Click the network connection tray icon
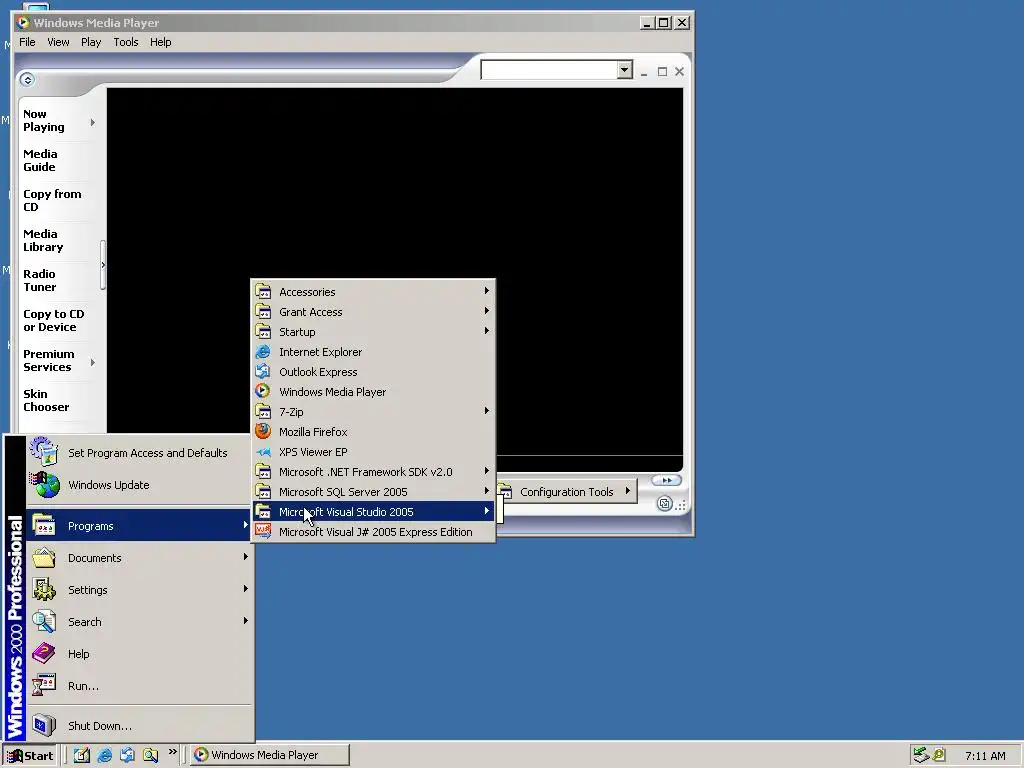 click(x=921, y=755)
